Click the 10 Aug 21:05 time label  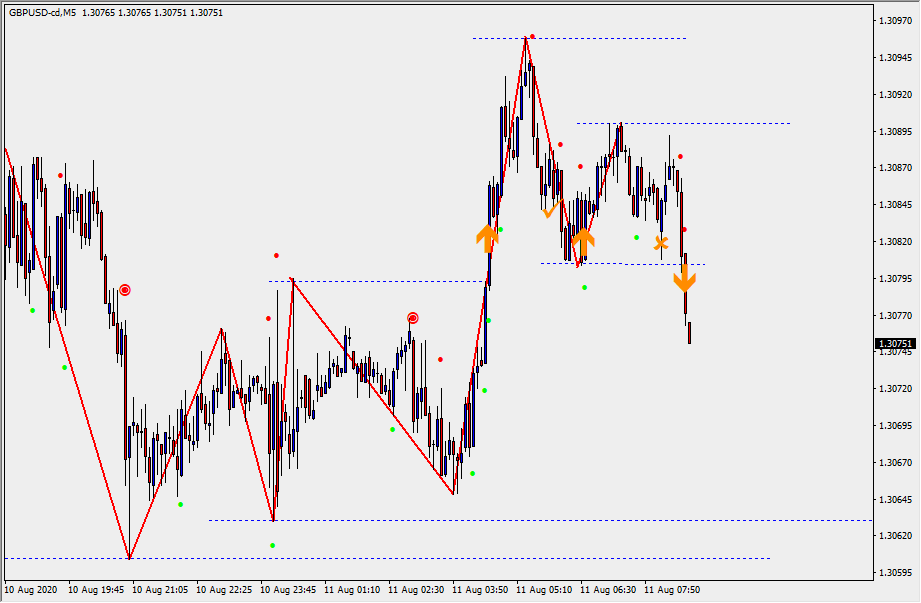(x=162, y=590)
